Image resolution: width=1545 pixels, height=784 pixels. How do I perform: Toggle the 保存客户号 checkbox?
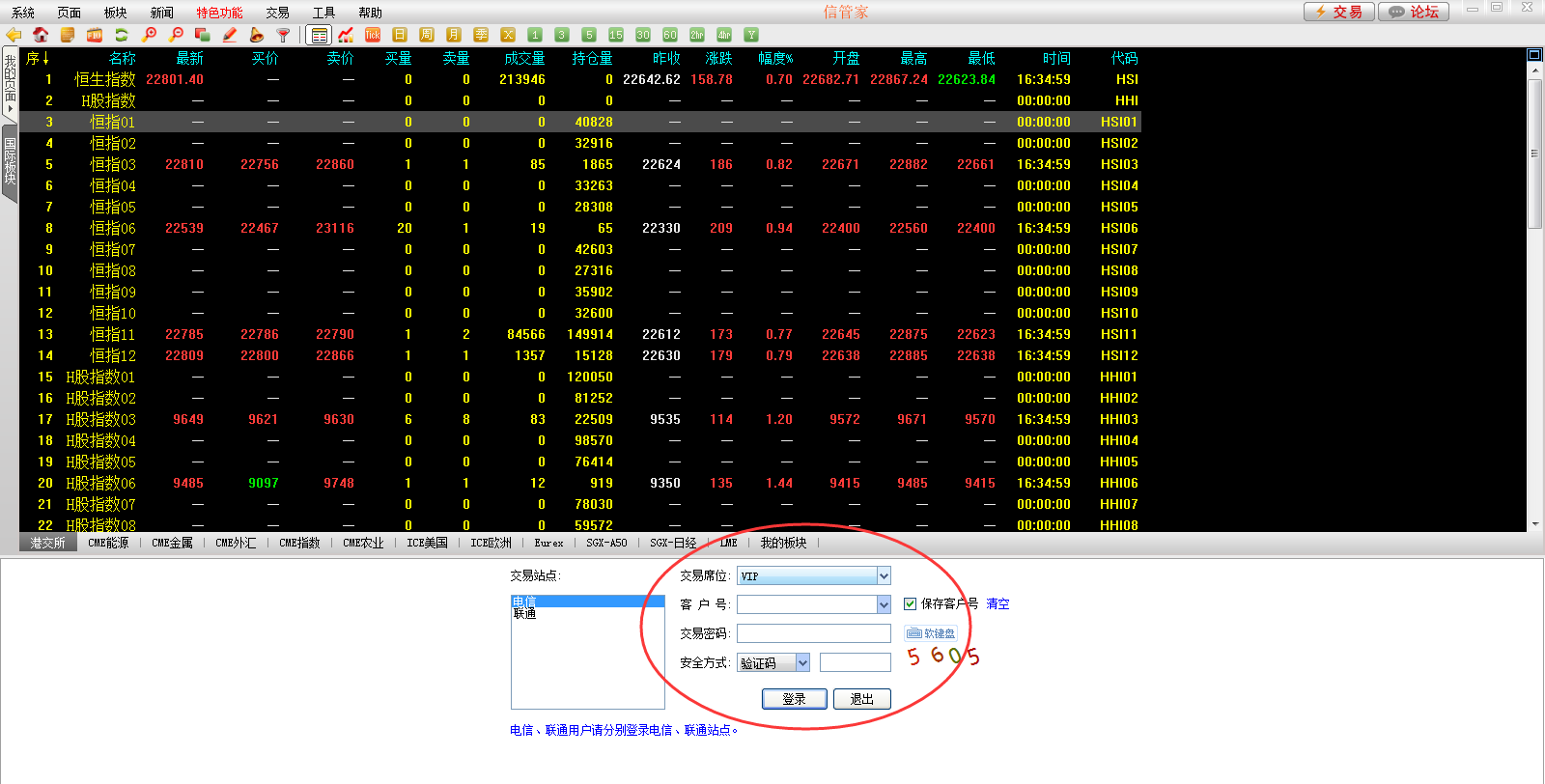910,603
